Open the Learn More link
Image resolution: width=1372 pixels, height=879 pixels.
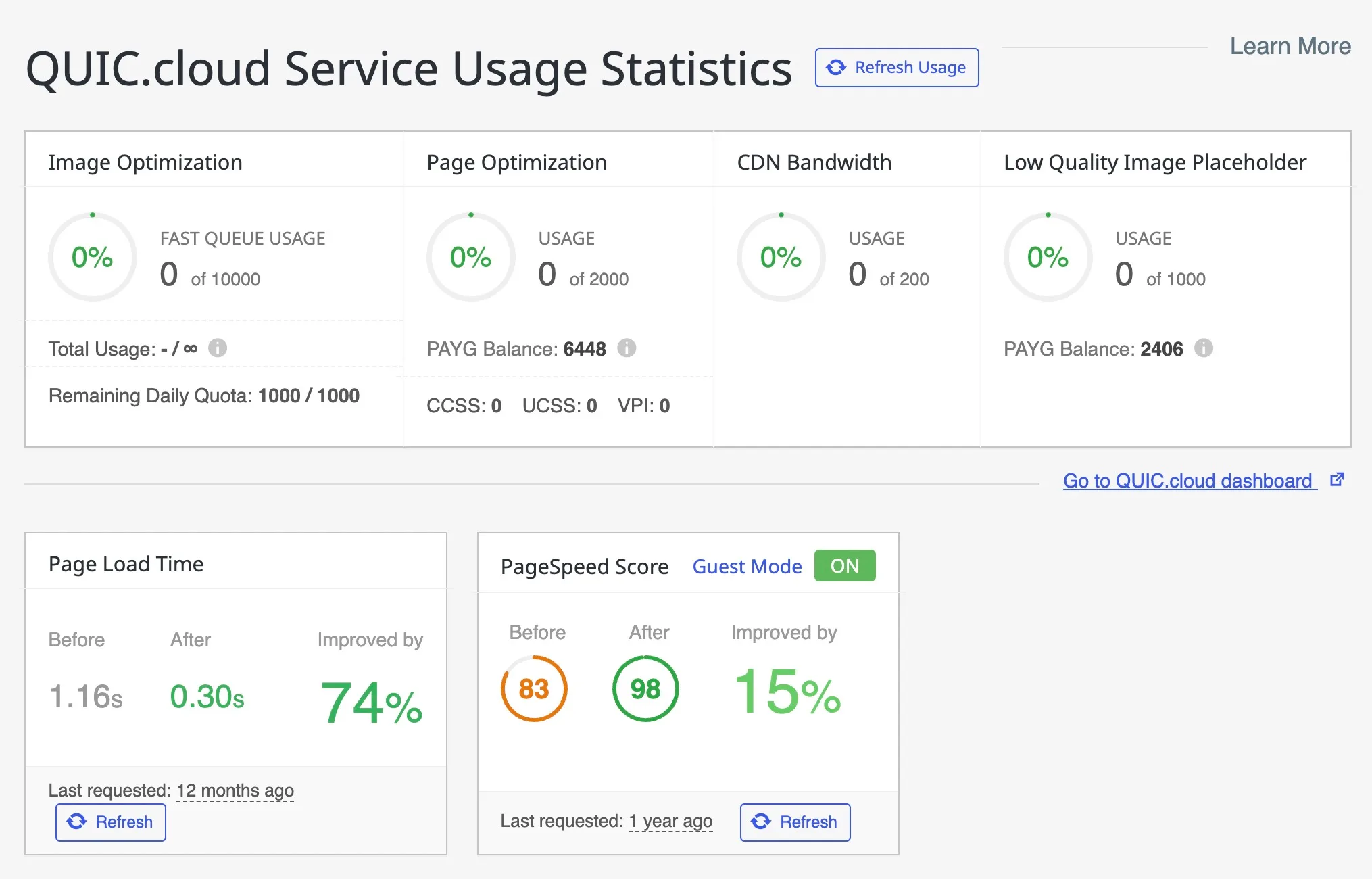click(x=1290, y=46)
